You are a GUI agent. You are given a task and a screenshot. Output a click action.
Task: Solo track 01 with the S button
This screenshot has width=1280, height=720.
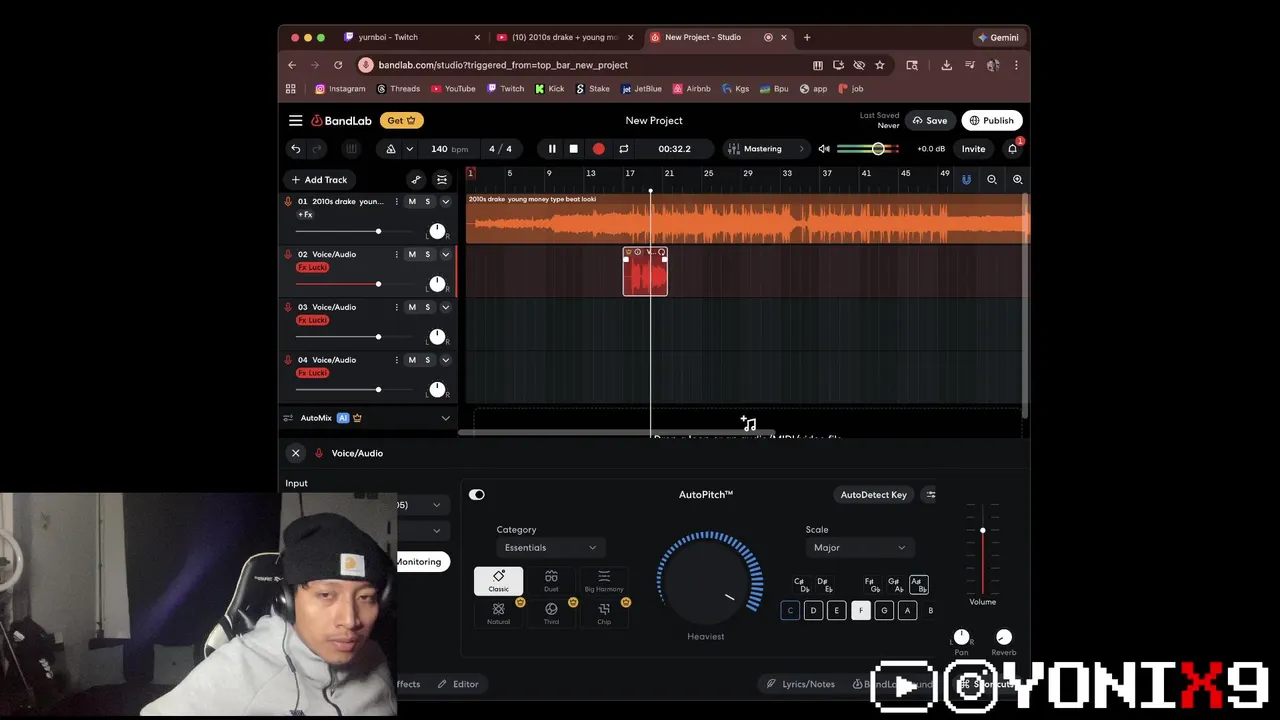tap(427, 201)
